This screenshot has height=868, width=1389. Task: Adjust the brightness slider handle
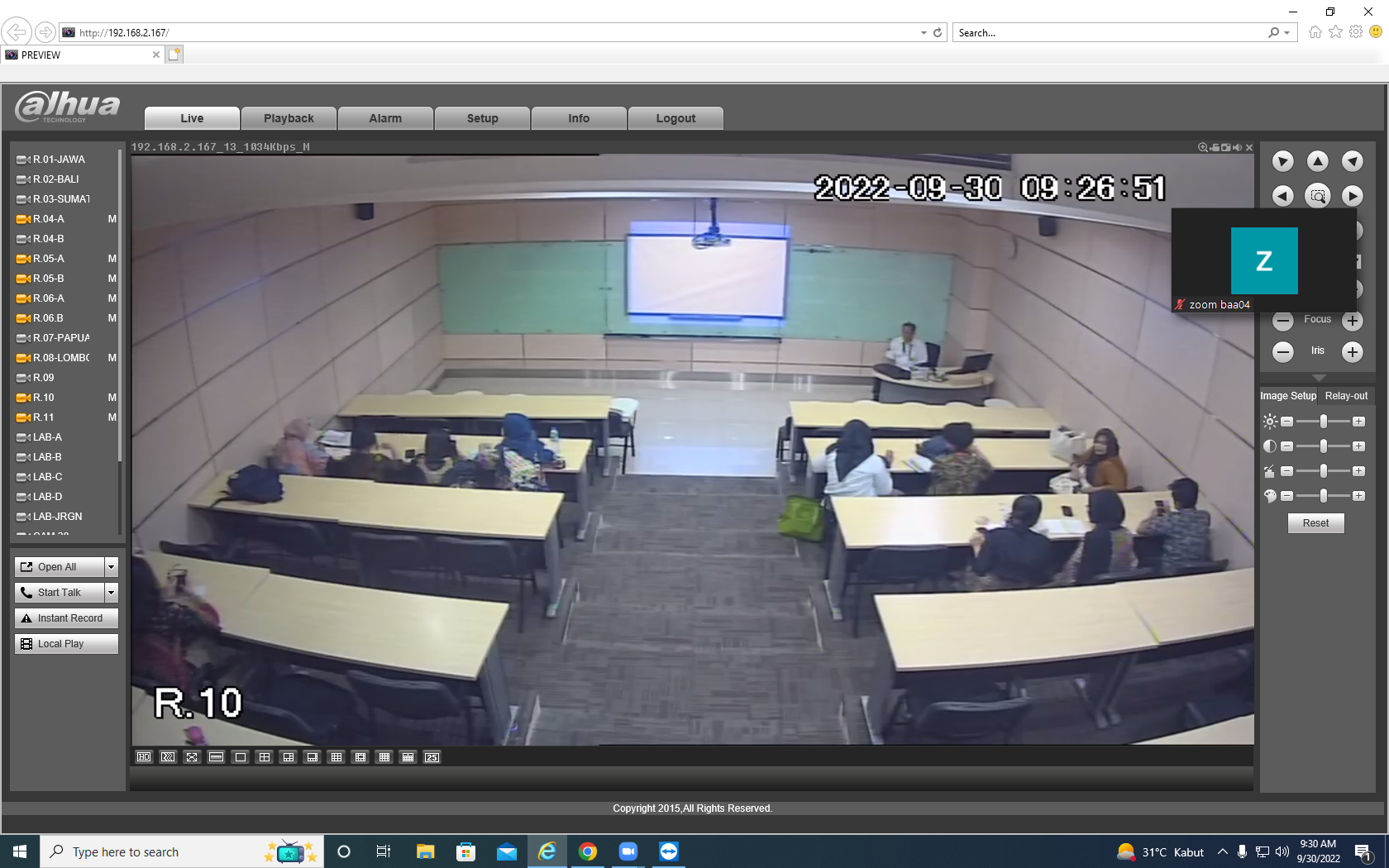(1324, 422)
